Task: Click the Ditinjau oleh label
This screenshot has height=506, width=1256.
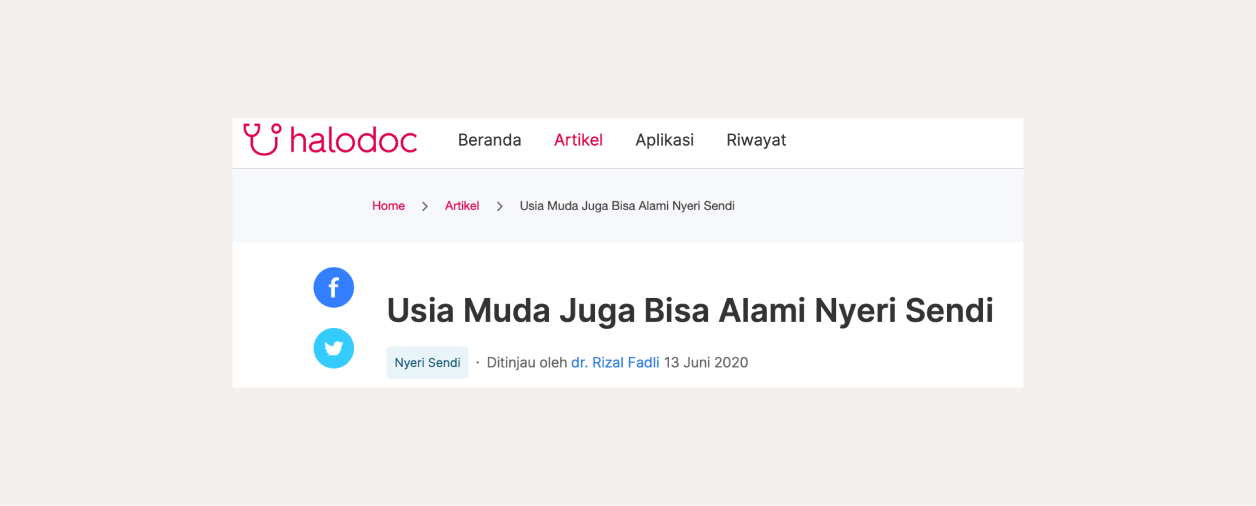Action: pos(527,362)
